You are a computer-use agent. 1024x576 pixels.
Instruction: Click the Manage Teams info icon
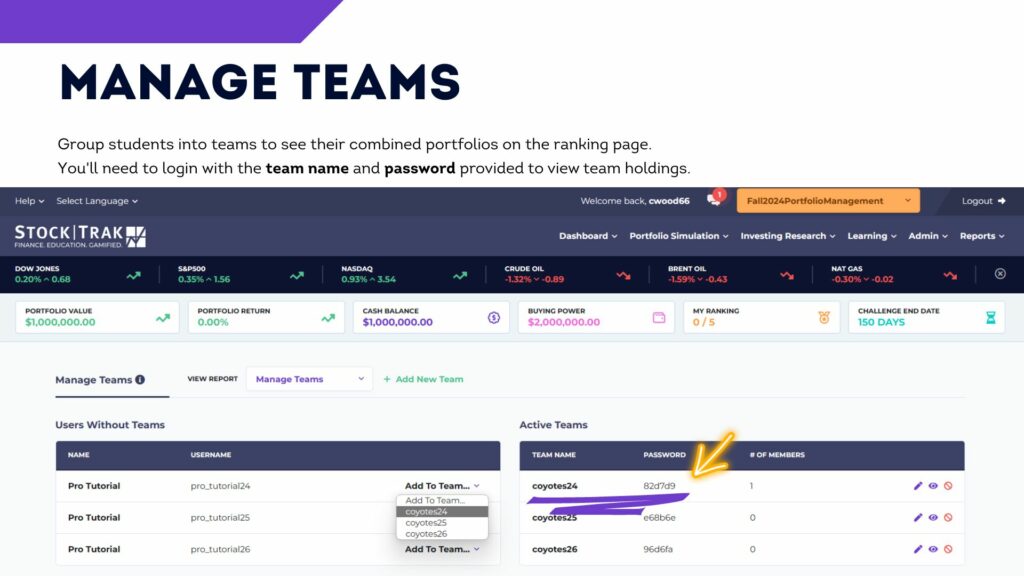coord(140,379)
